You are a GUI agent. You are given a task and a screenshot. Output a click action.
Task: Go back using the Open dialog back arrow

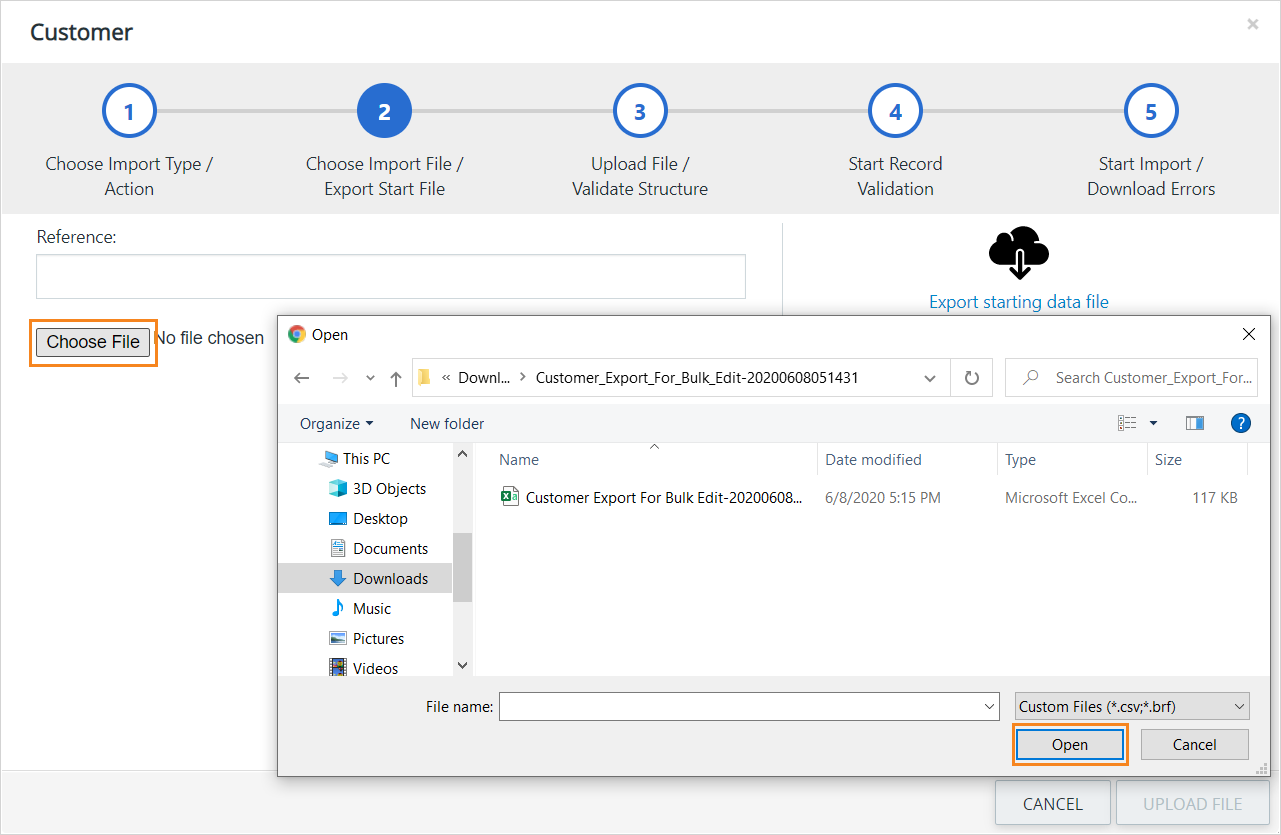(x=302, y=378)
